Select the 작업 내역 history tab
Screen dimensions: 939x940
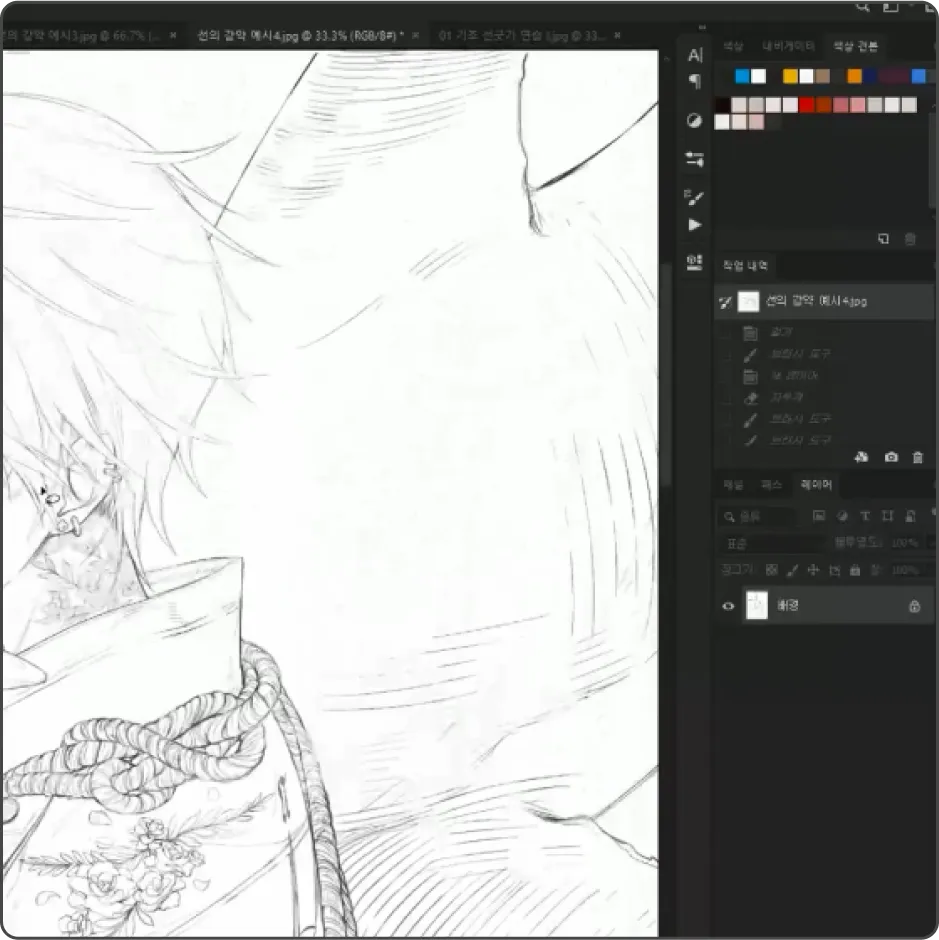click(745, 265)
